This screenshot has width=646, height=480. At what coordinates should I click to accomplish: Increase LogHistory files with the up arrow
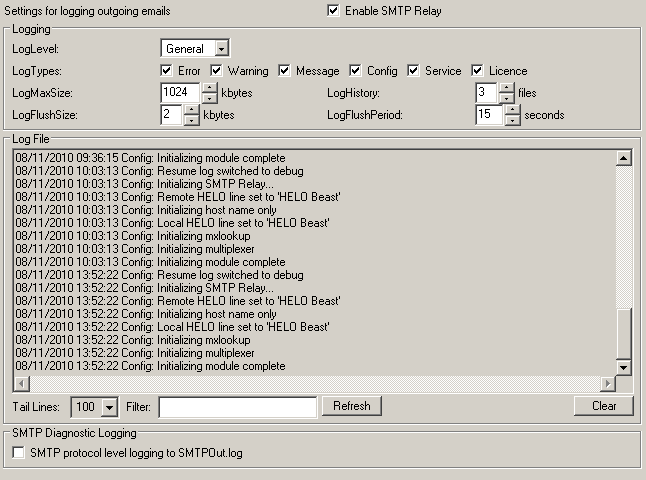click(x=507, y=87)
